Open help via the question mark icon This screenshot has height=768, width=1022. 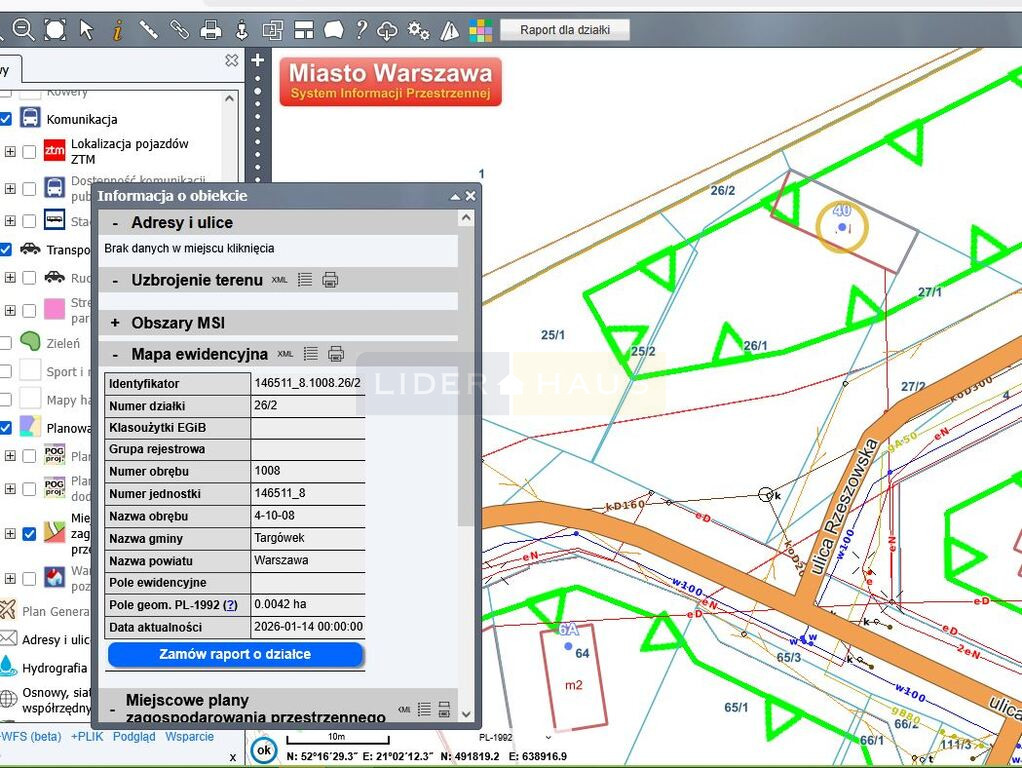pos(361,29)
